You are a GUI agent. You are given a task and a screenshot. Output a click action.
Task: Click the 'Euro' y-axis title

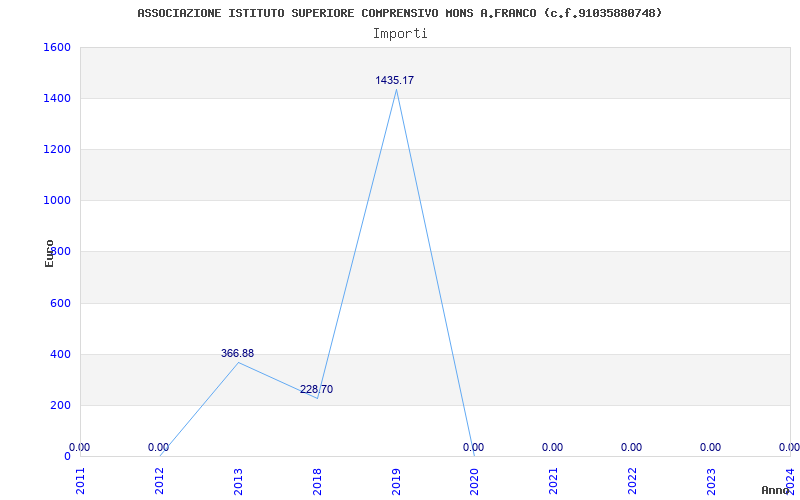(49, 253)
